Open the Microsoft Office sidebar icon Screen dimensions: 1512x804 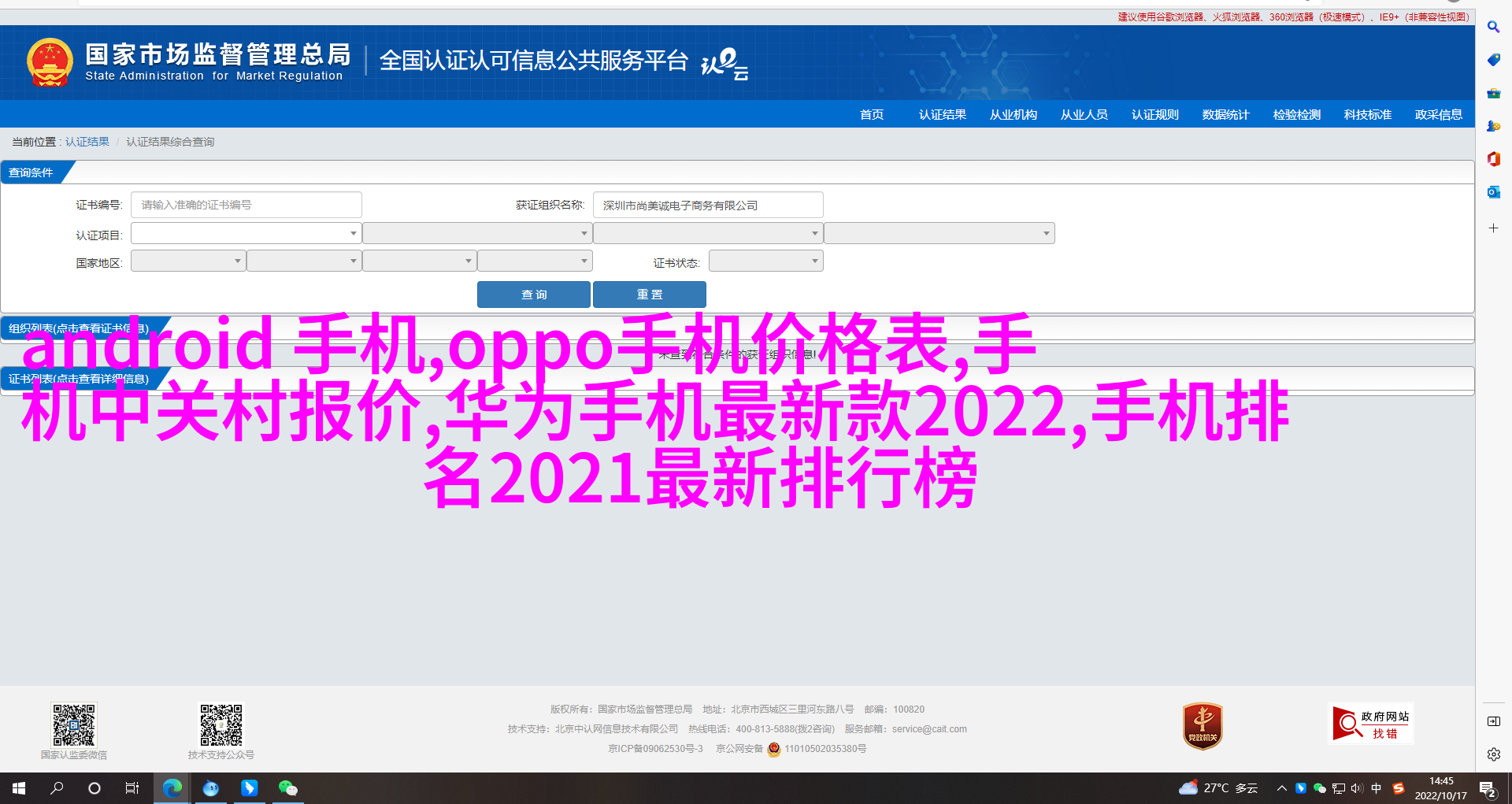coord(1493,159)
